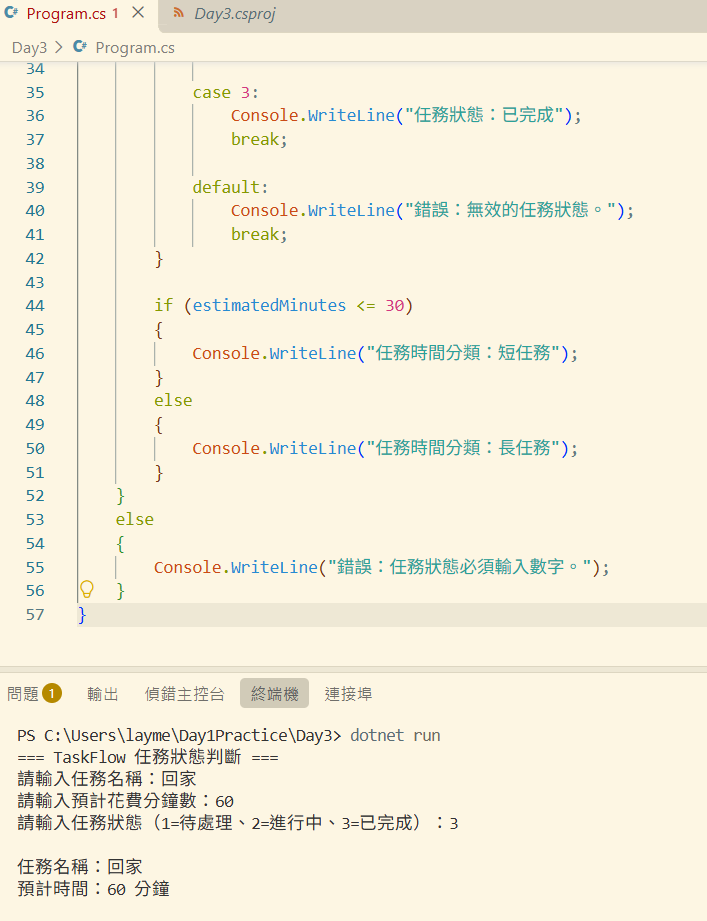Click 'estimatedMinutes' variable on line 44
707x921 pixels.
270,305
